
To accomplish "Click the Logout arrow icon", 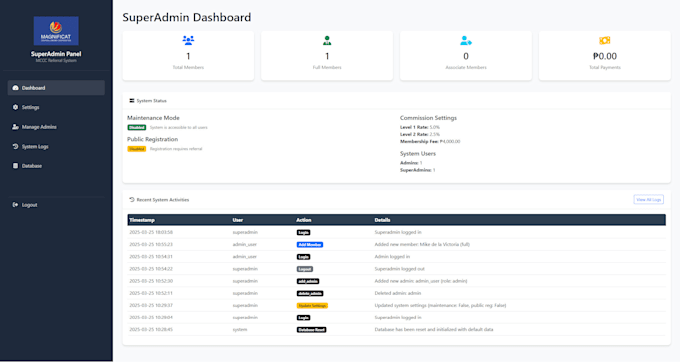I will 16,205.
